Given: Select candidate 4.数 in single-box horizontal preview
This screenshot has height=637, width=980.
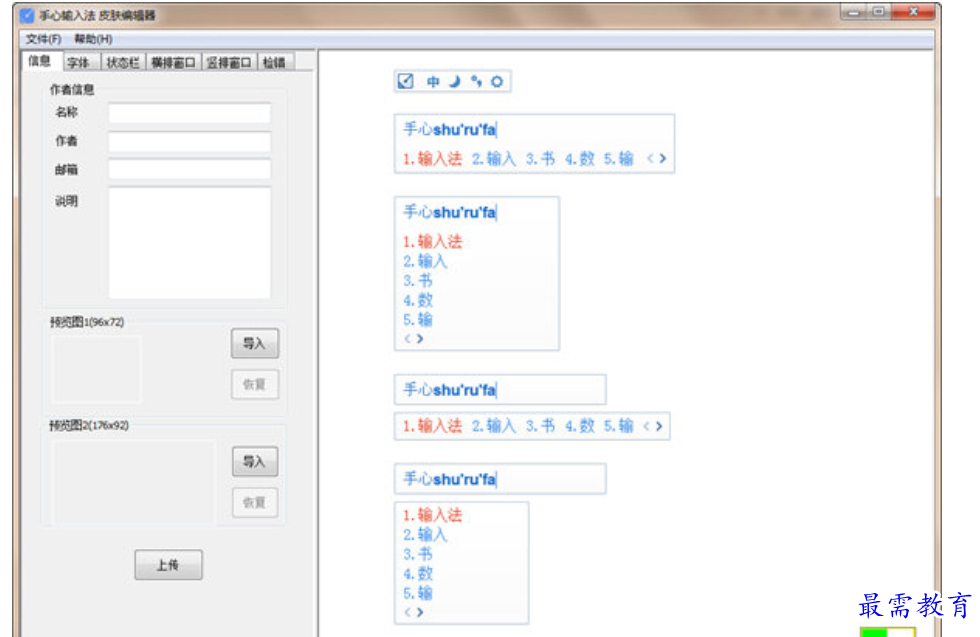Looking at the screenshot, I should point(579,159).
